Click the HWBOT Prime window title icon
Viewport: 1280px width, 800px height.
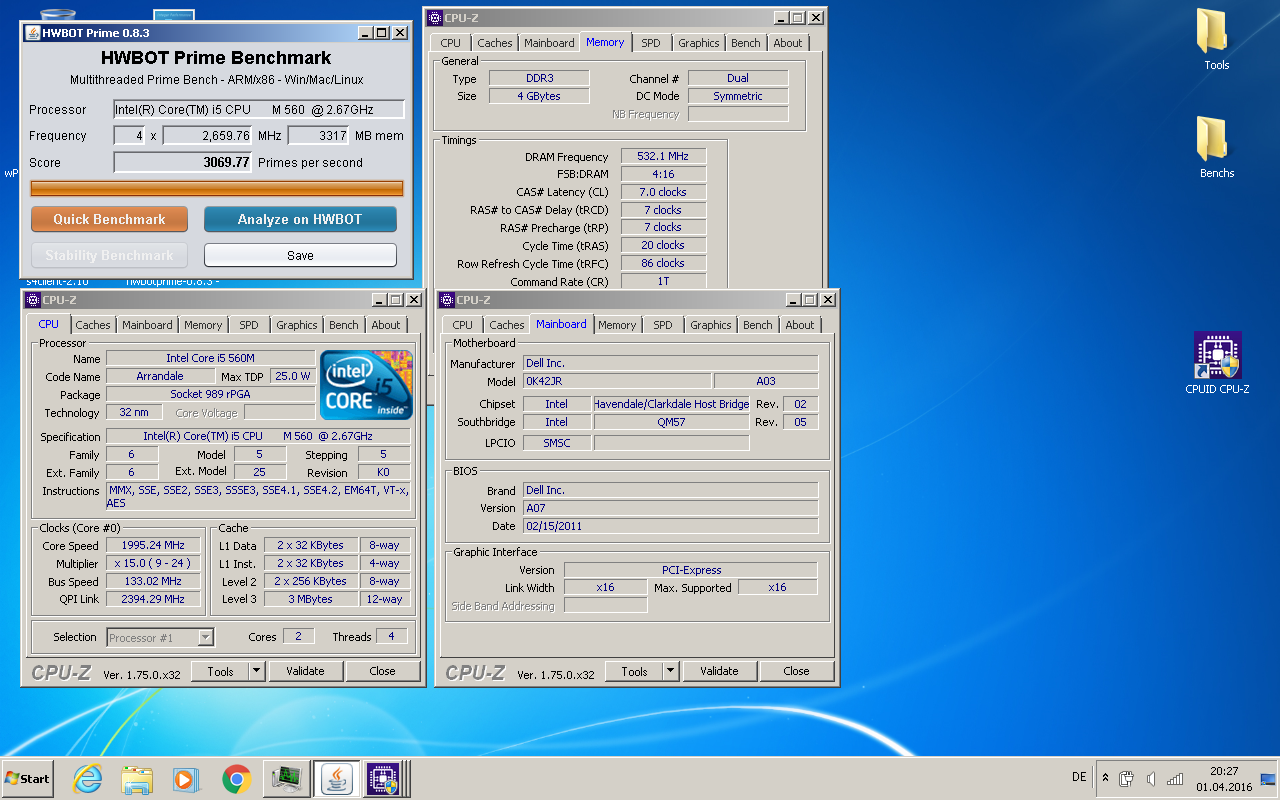[32, 32]
